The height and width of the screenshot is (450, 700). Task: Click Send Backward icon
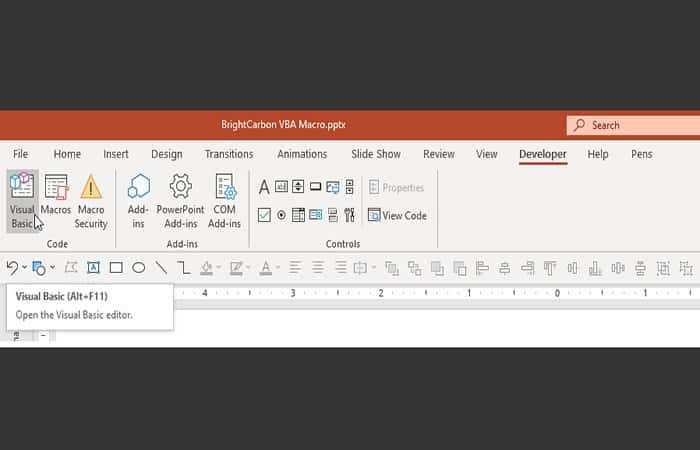460,268
